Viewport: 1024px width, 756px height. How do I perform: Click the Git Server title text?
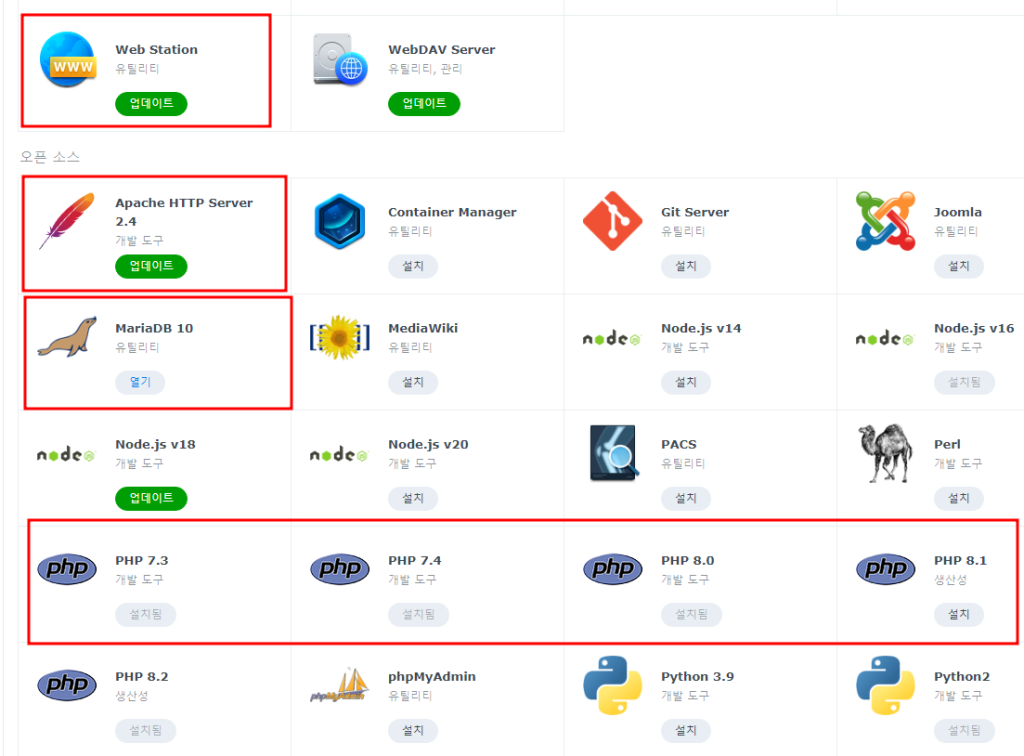click(x=695, y=212)
